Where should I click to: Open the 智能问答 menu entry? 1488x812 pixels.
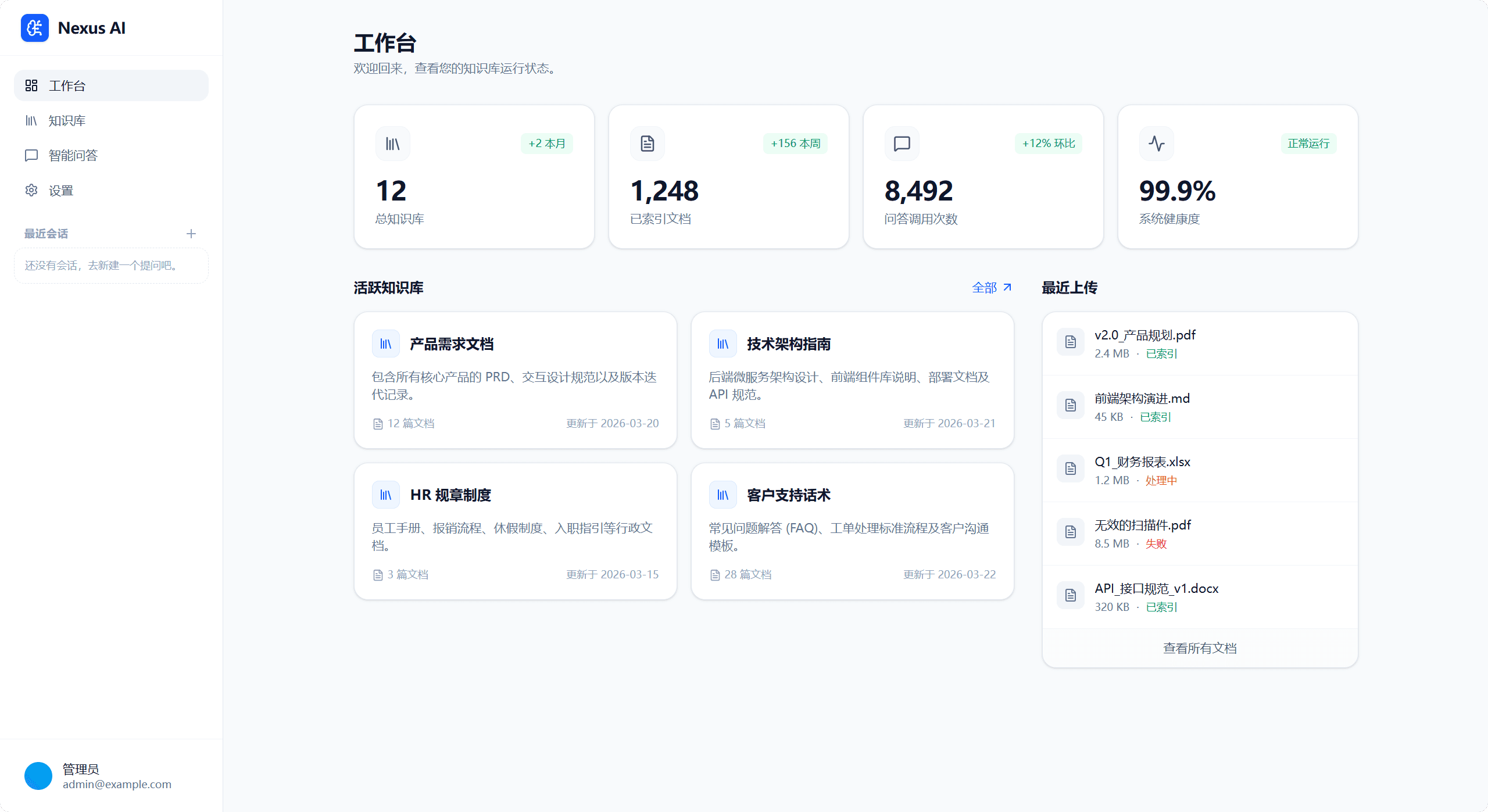click(x=72, y=155)
